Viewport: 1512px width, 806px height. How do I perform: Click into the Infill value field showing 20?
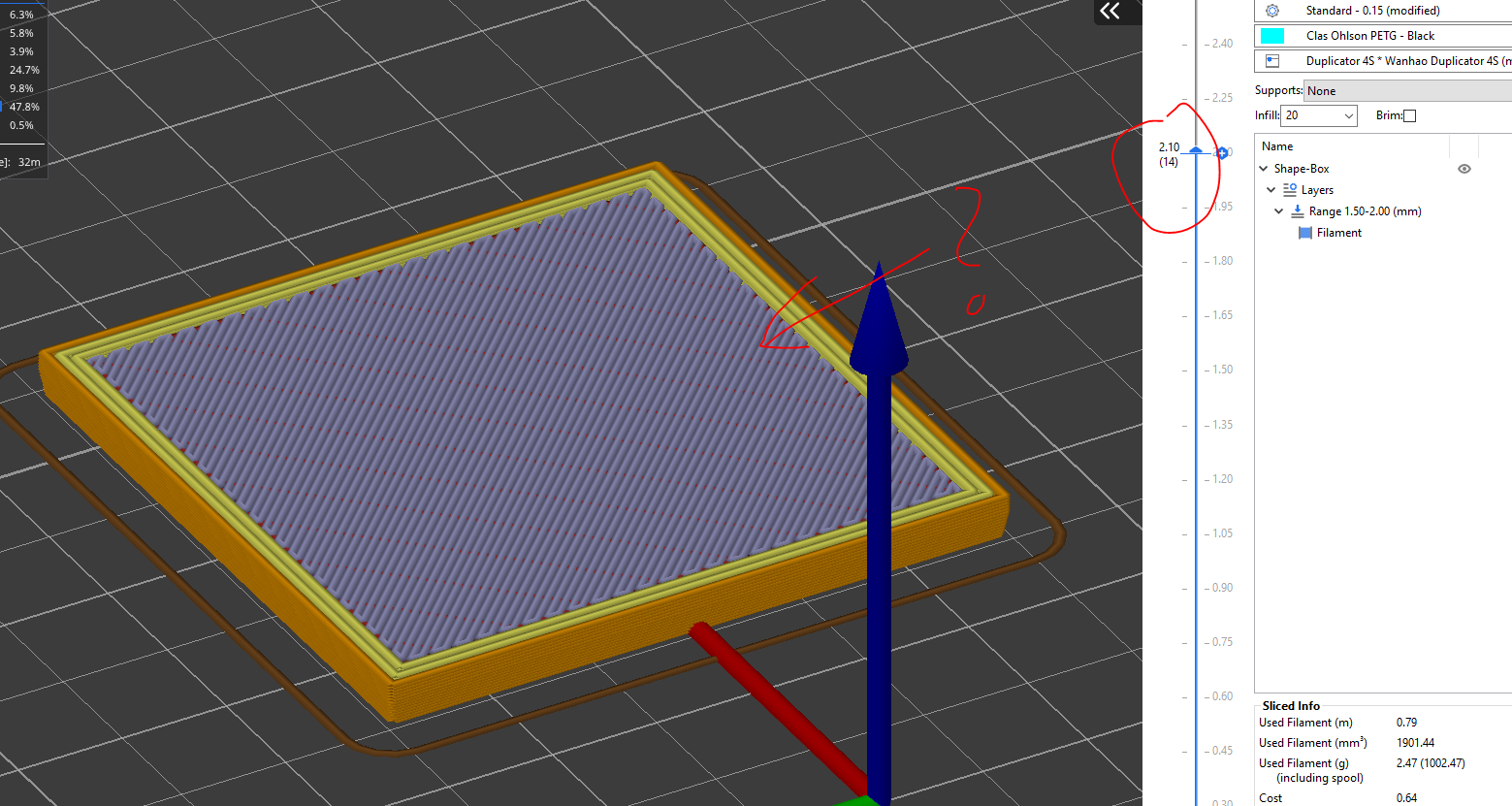(x=1310, y=115)
